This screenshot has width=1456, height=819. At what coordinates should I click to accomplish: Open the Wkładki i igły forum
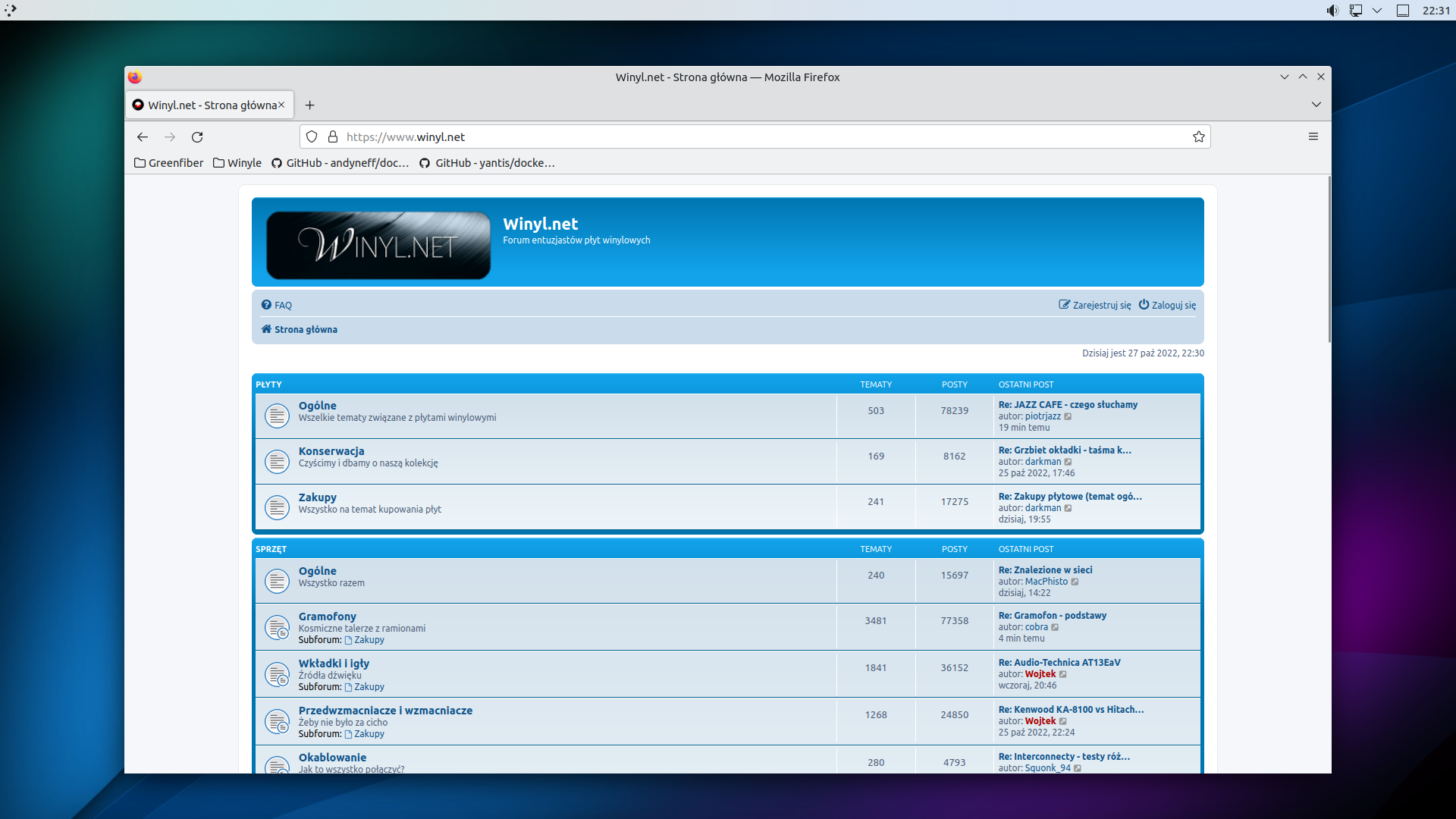pyautogui.click(x=334, y=664)
